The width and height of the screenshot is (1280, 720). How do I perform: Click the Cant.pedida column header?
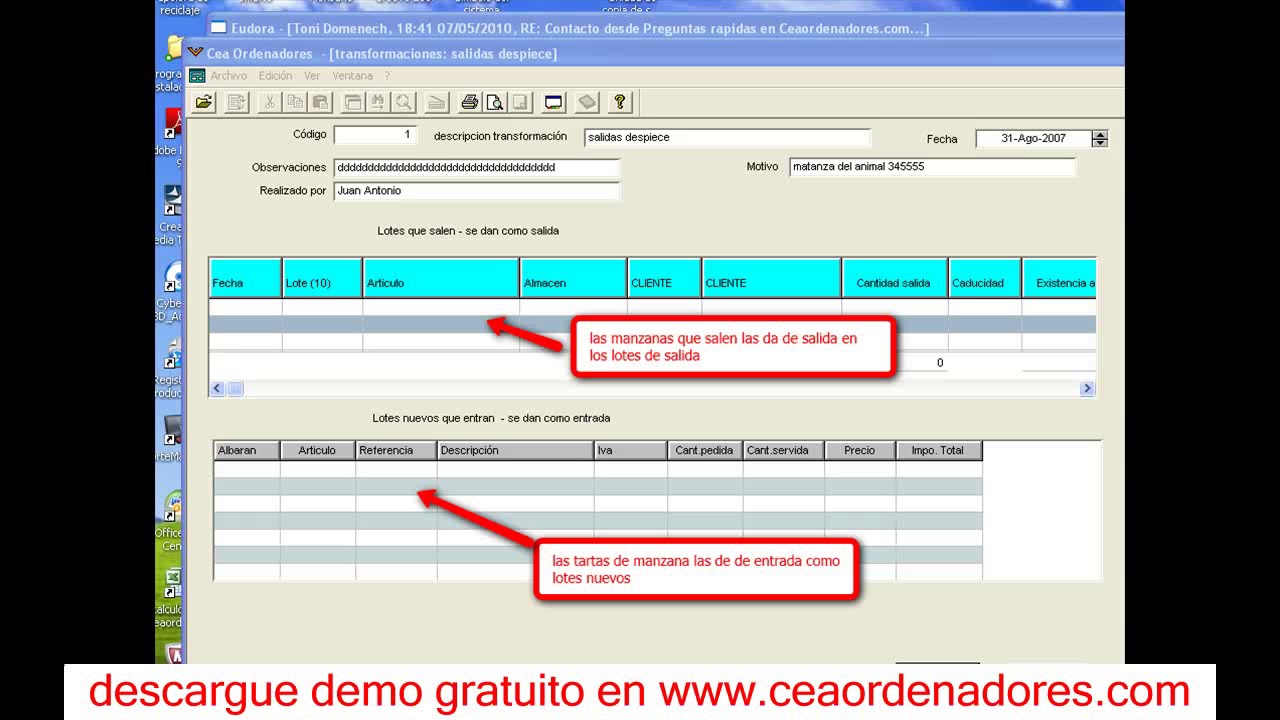pos(705,451)
